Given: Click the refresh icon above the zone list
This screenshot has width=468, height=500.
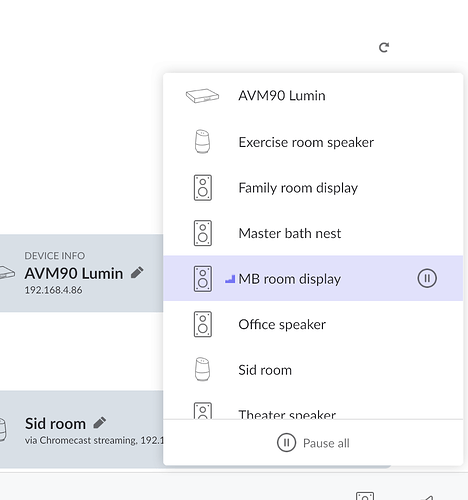Looking at the screenshot, I should 384,48.
